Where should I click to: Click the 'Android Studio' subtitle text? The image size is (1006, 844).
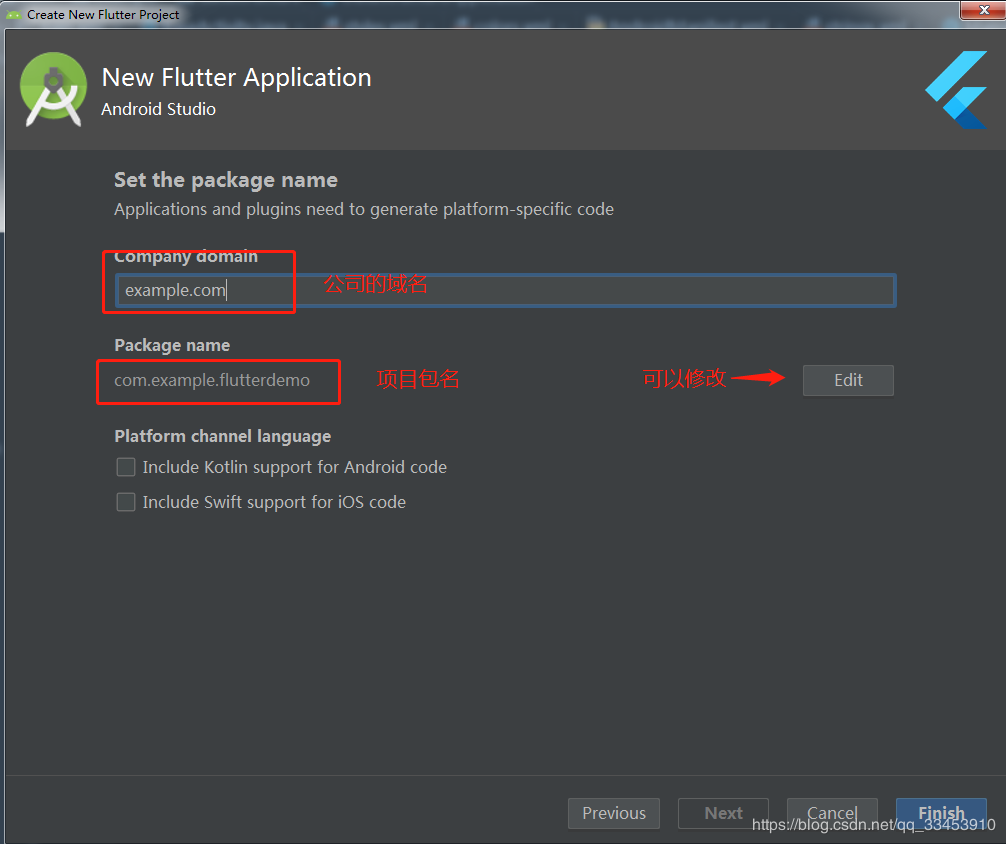pyautogui.click(x=158, y=109)
